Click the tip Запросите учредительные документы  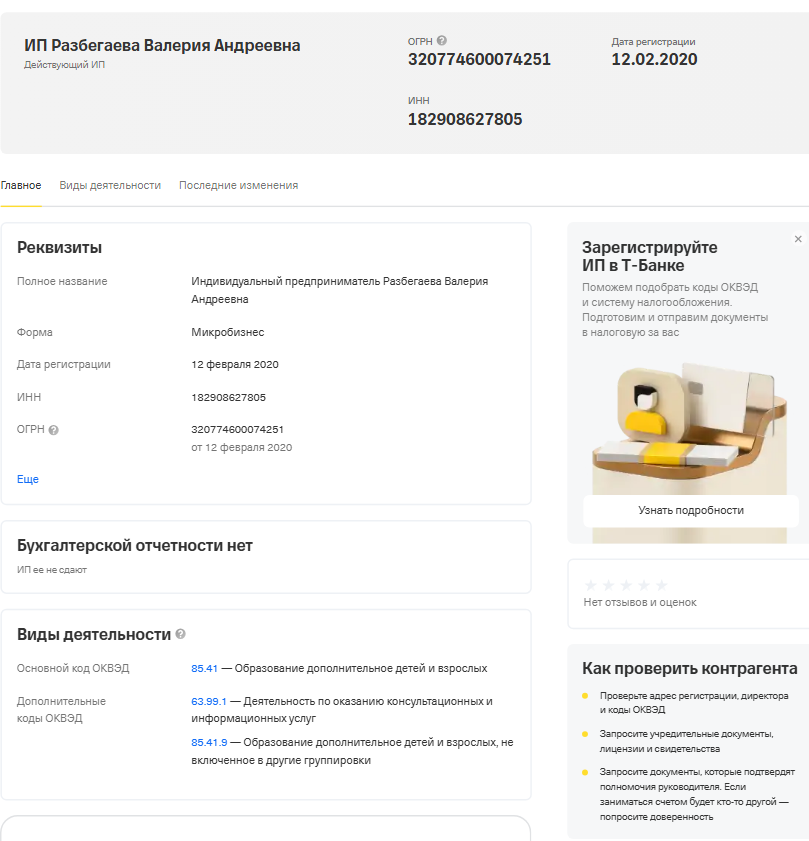click(x=687, y=741)
